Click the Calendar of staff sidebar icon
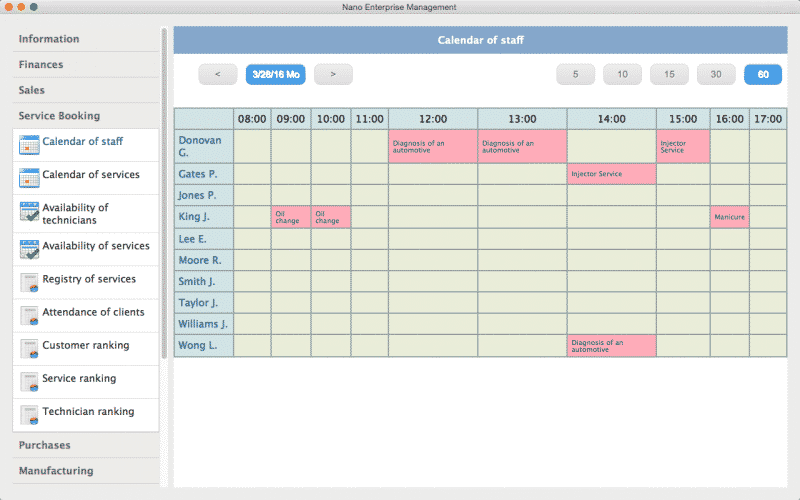Image resolution: width=800 pixels, height=500 pixels. (x=29, y=144)
